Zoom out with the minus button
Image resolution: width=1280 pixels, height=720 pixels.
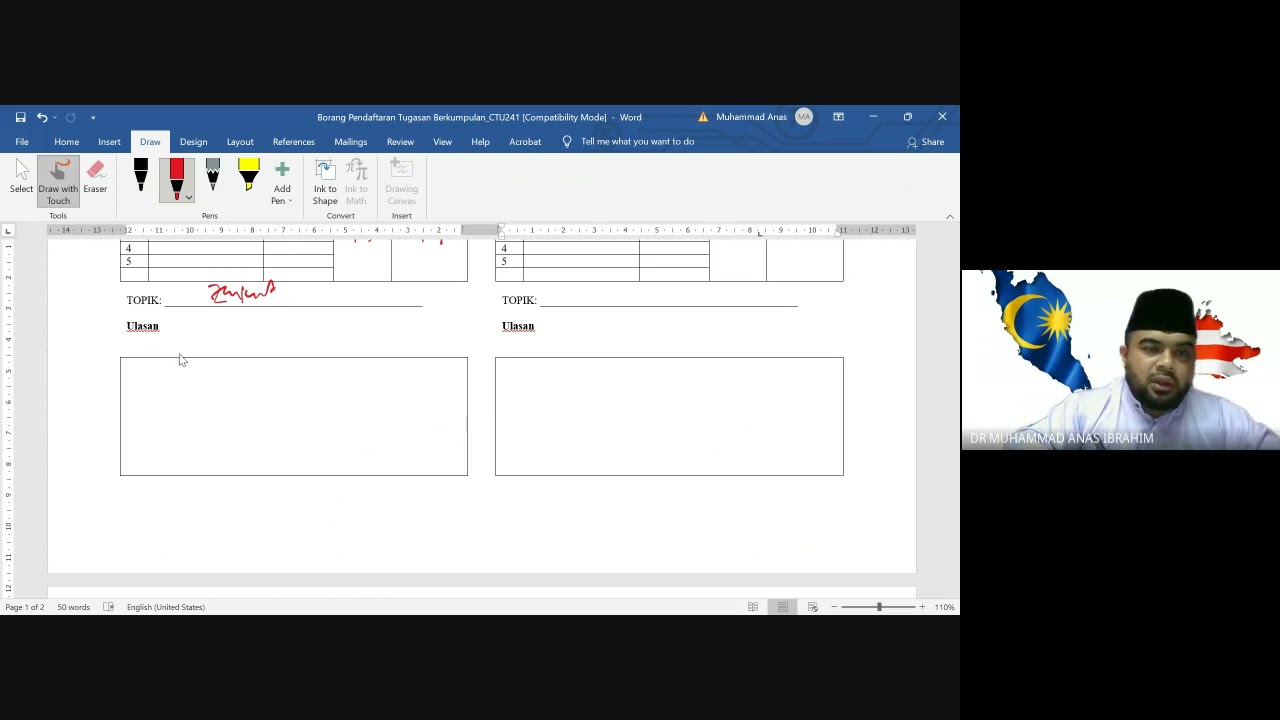(834, 607)
